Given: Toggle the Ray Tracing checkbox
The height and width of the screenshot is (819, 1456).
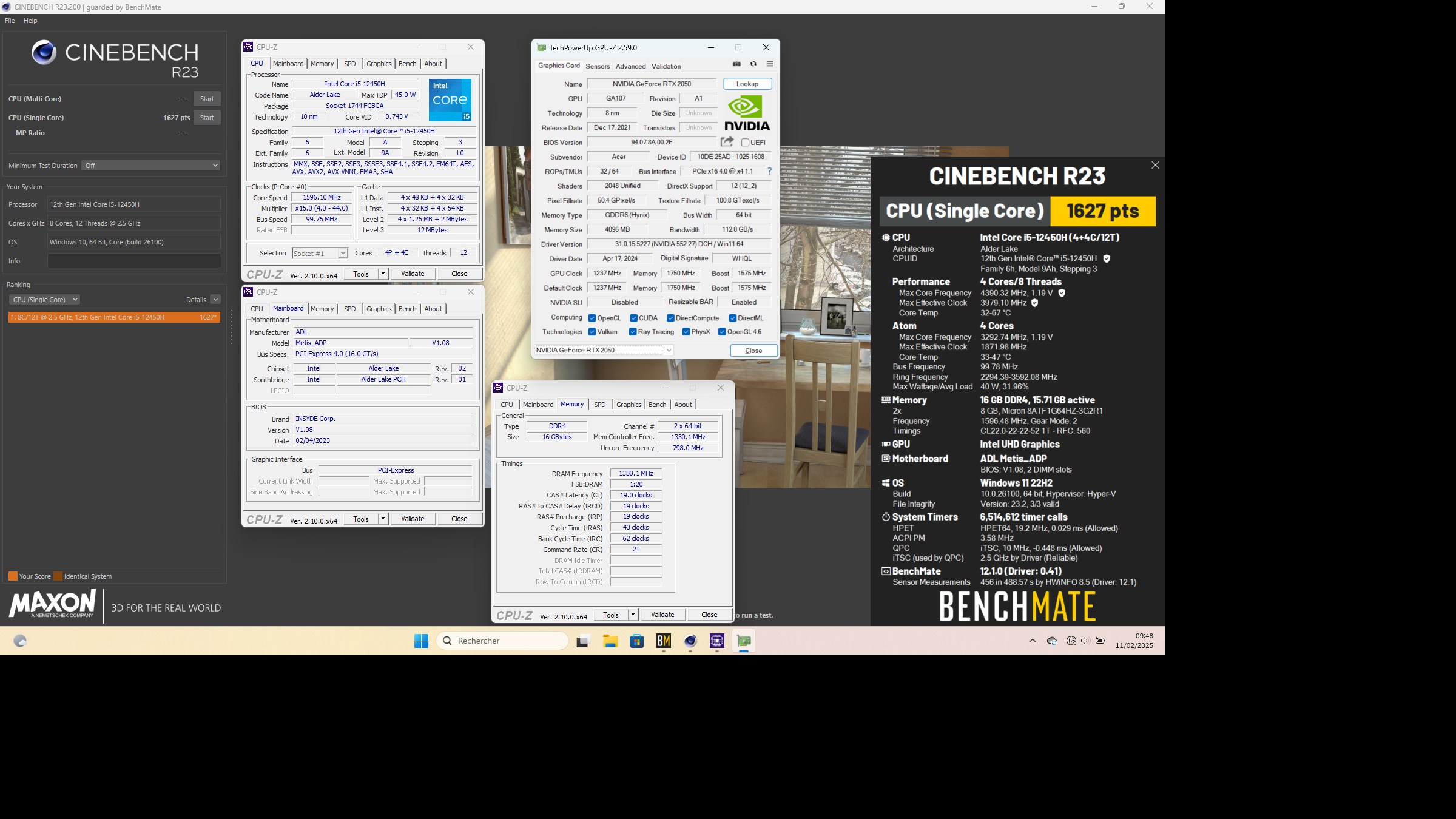Looking at the screenshot, I should coord(632,332).
